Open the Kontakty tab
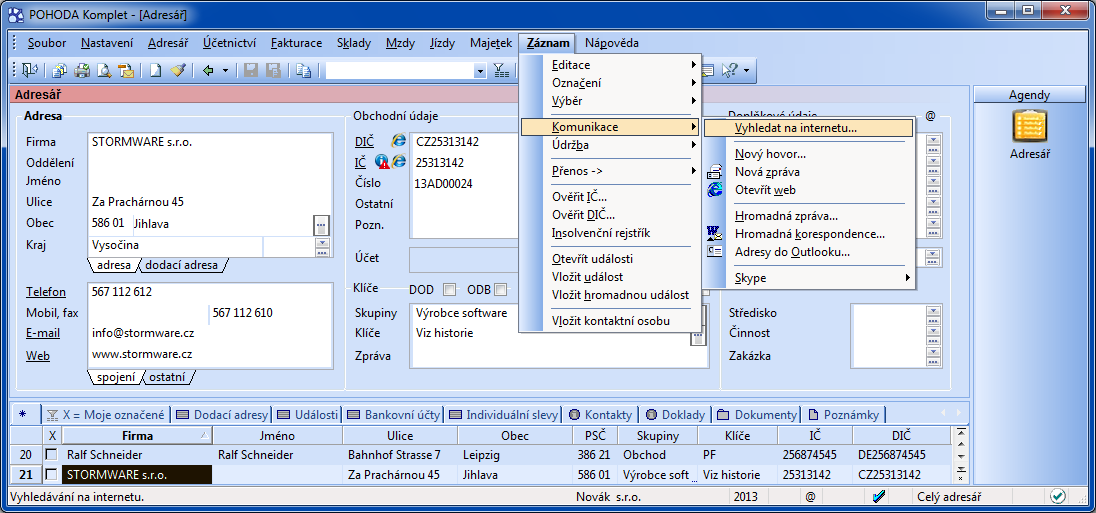The image size is (1096, 513). coord(600,414)
